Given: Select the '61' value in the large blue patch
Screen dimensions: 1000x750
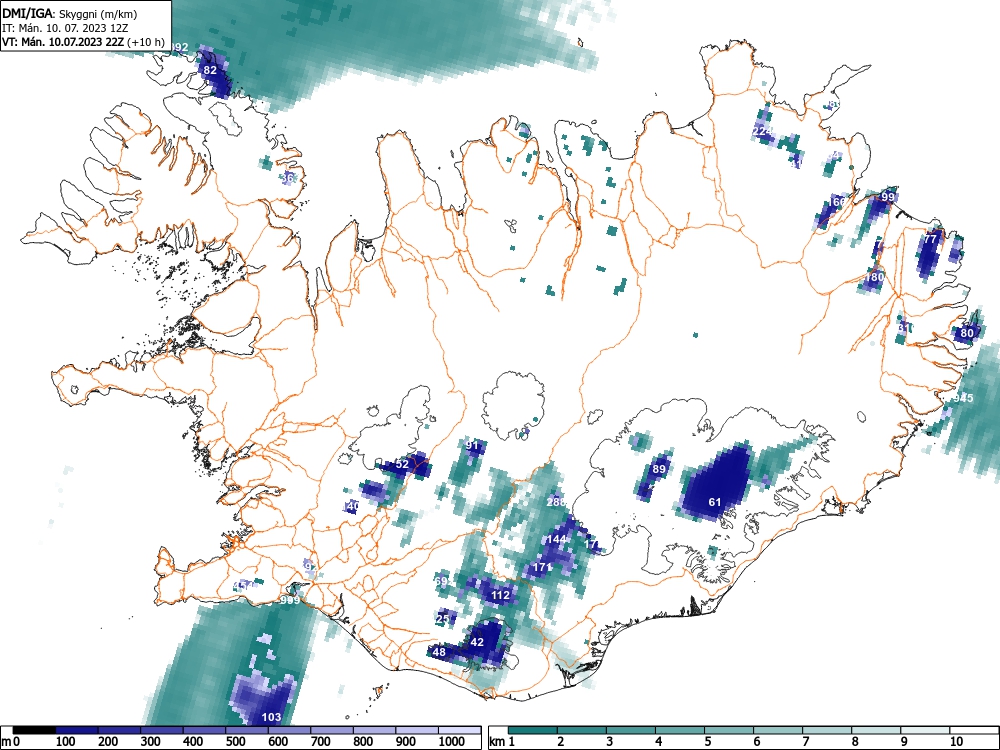Looking at the screenshot, I should [x=715, y=502].
